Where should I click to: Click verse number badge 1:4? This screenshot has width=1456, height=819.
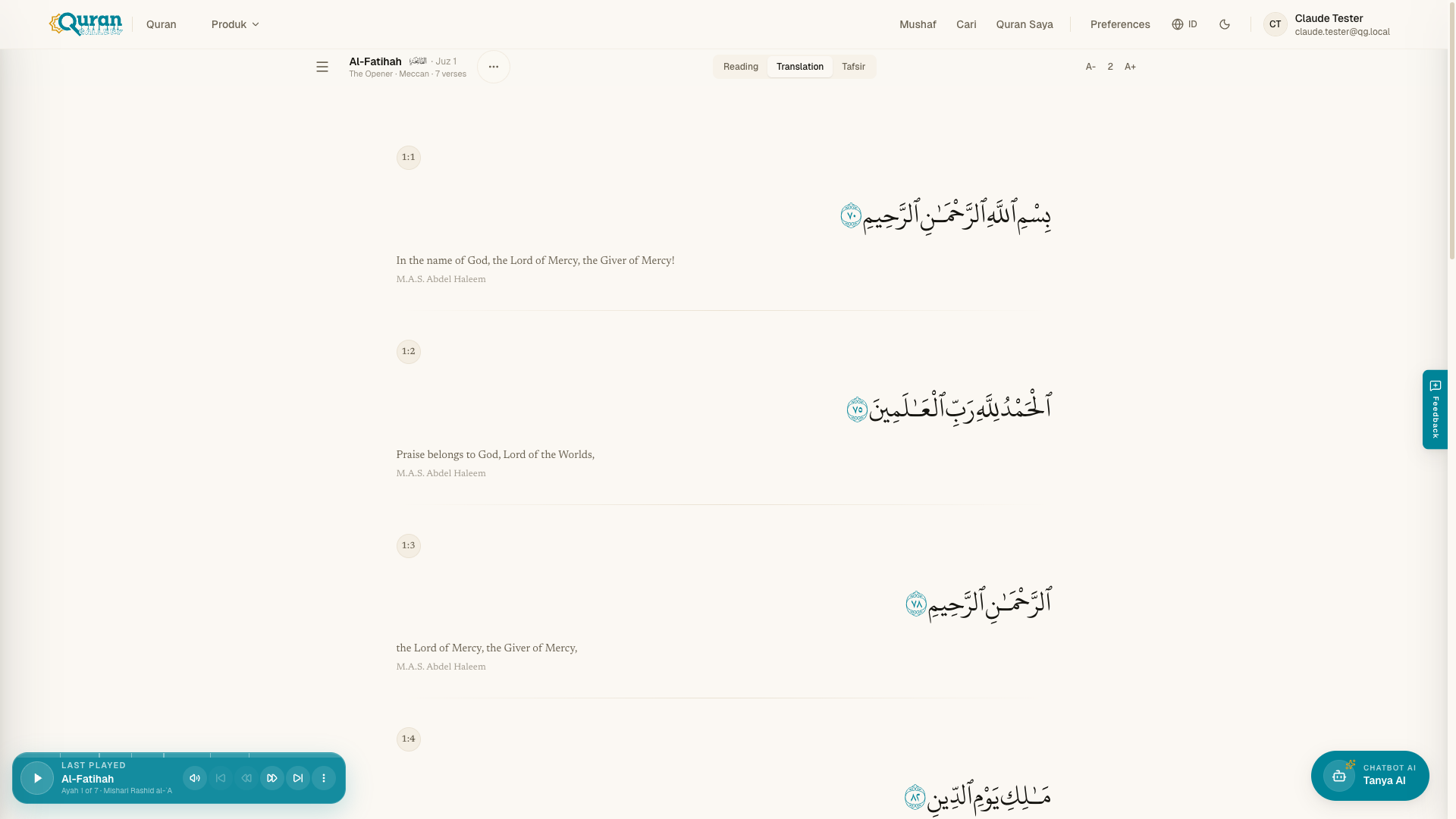pyautogui.click(x=409, y=739)
